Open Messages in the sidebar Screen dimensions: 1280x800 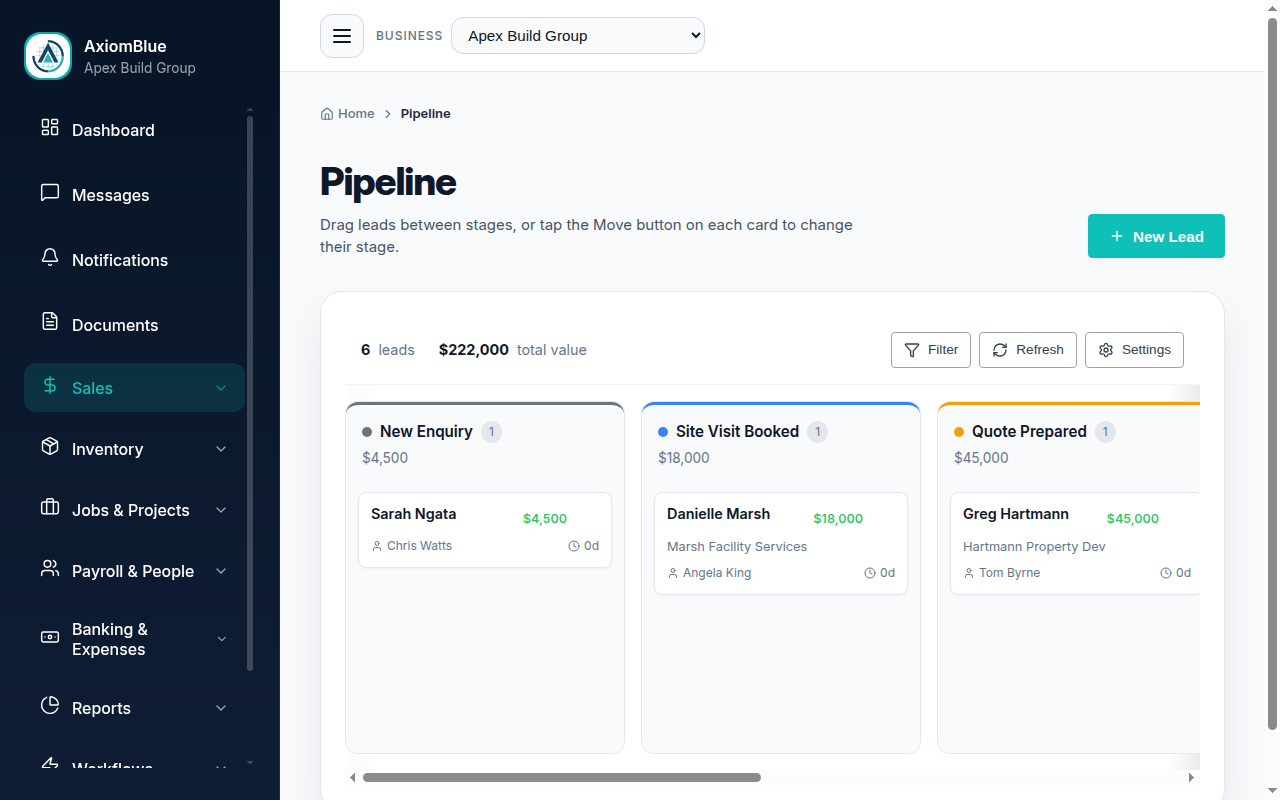click(x=134, y=195)
